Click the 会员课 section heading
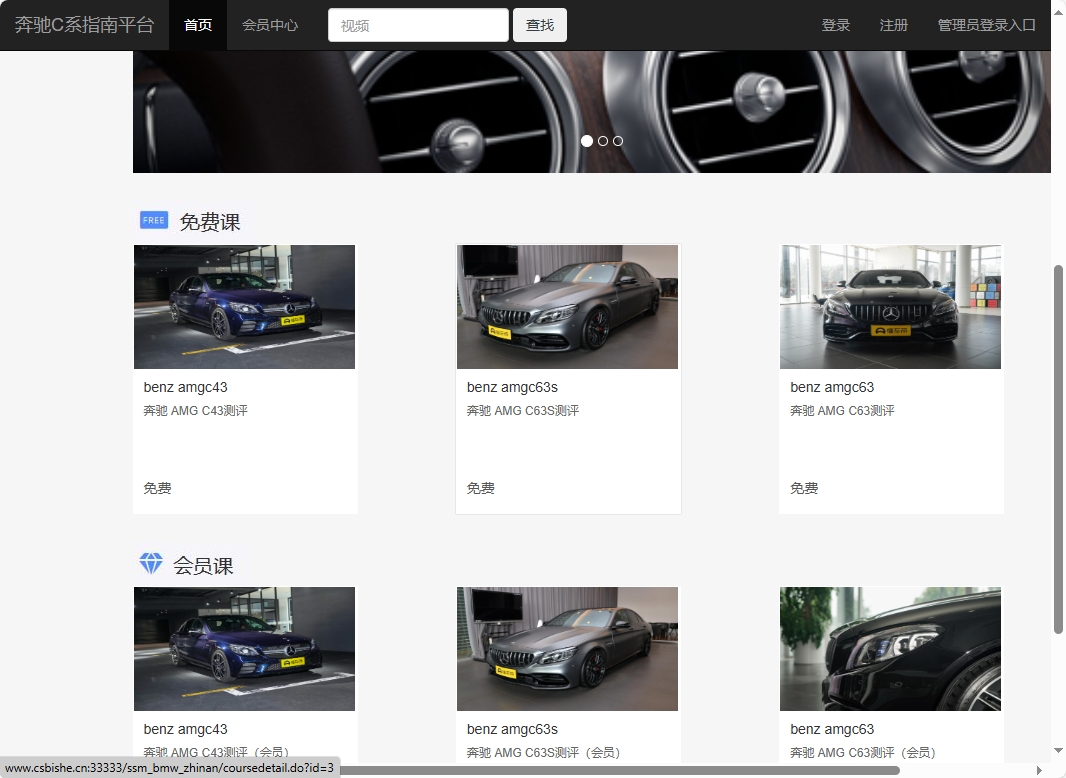This screenshot has height=778, width=1066. [203, 565]
